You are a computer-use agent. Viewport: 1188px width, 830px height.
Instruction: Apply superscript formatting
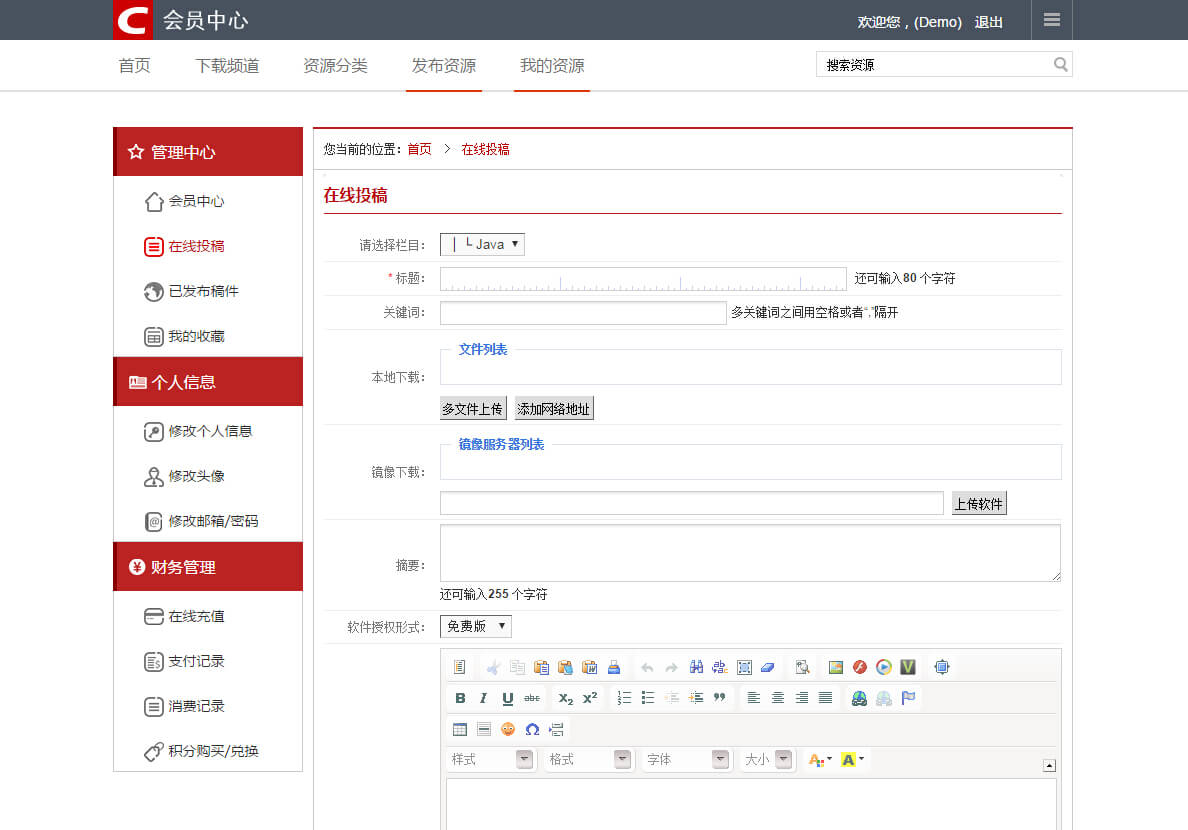coord(590,698)
